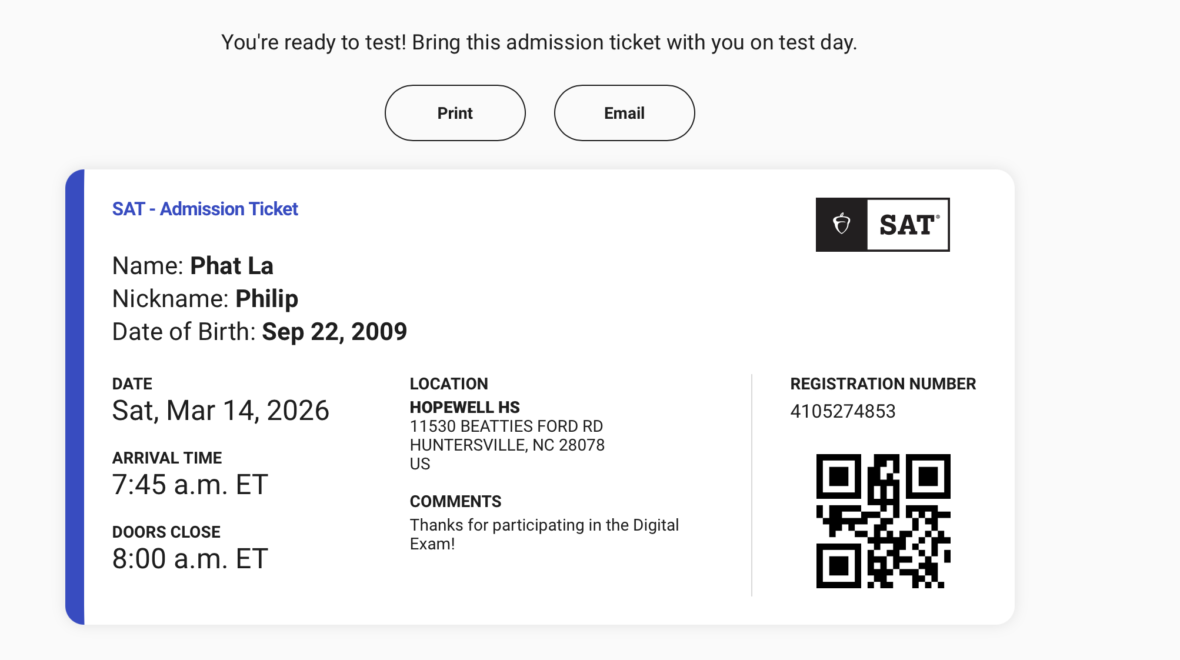The height and width of the screenshot is (660, 1180).
Task: Select the Date of Birth value
Action: 334,331
